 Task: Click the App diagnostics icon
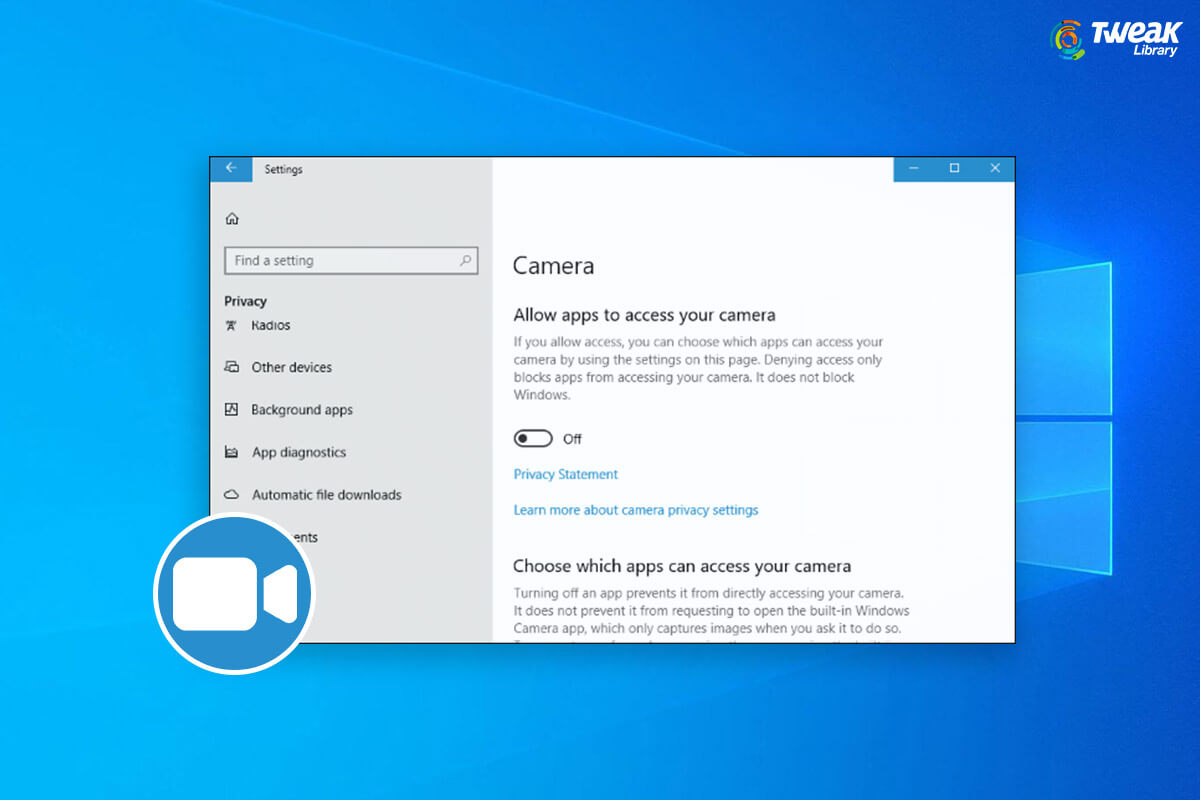pos(232,452)
